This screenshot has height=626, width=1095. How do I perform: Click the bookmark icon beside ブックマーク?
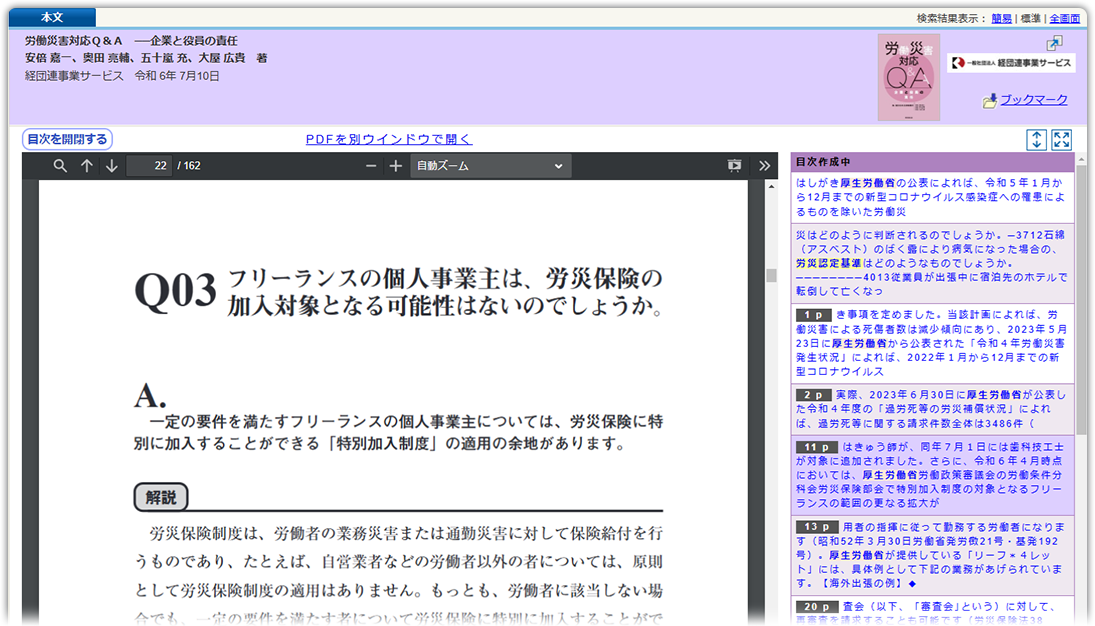click(x=990, y=100)
